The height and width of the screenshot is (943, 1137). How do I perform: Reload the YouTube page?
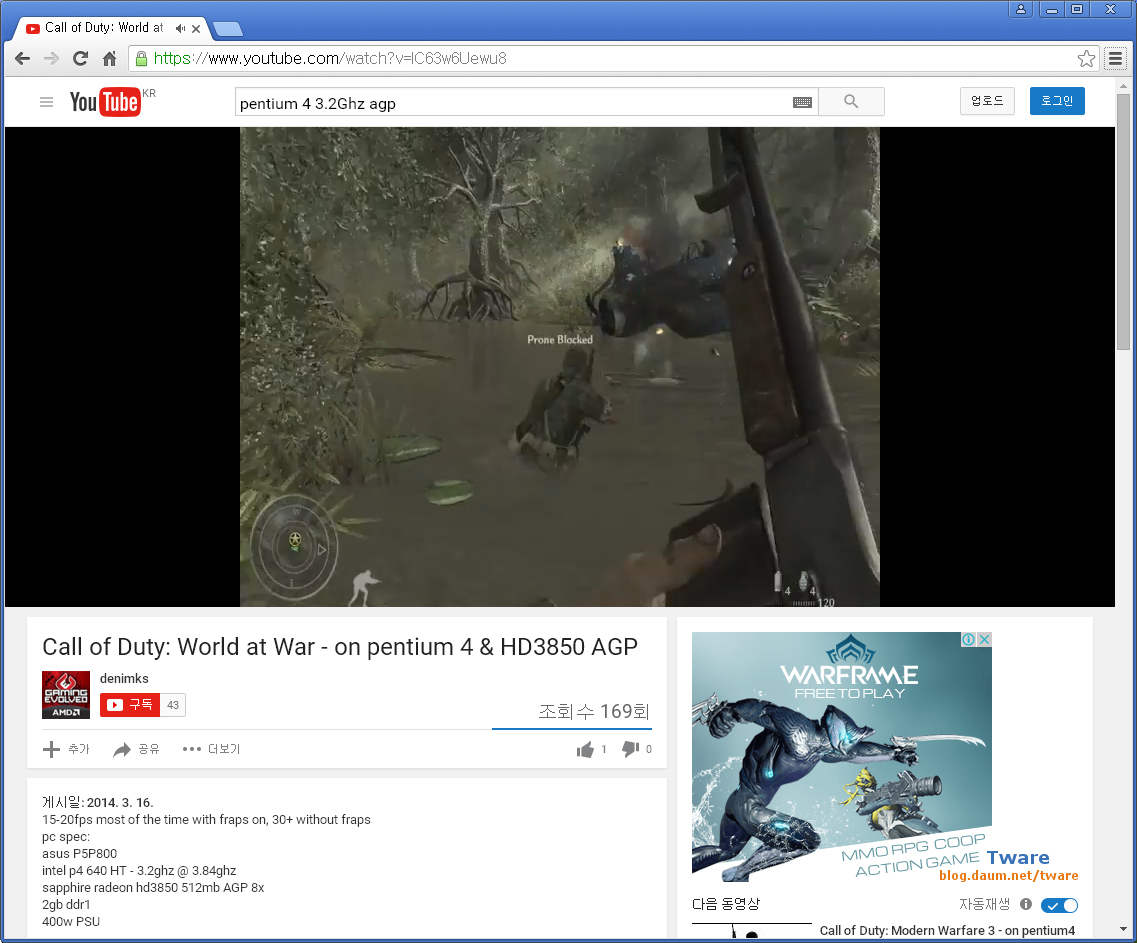point(80,59)
